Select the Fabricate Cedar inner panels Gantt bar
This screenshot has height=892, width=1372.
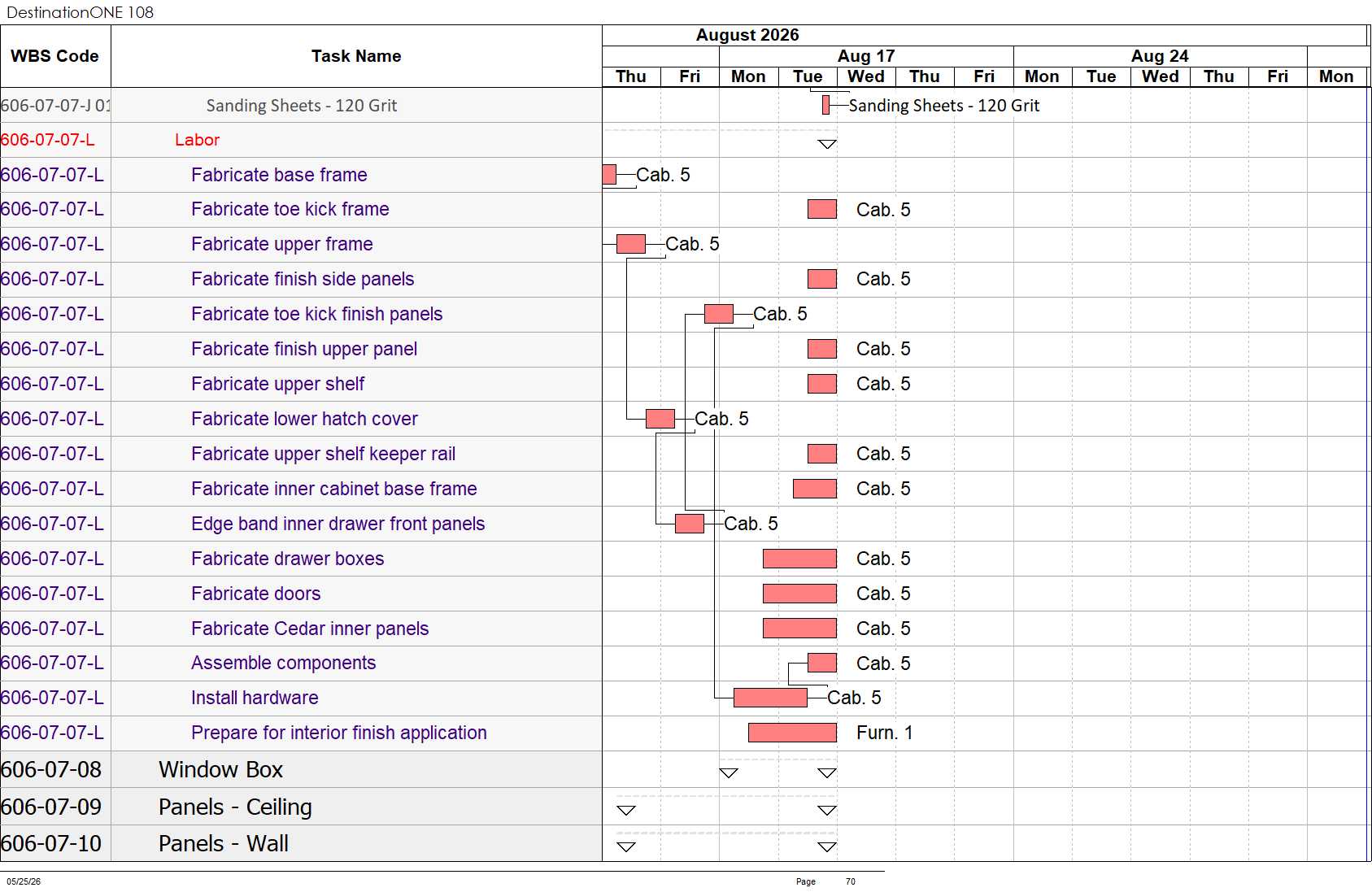(x=800, y=629)
